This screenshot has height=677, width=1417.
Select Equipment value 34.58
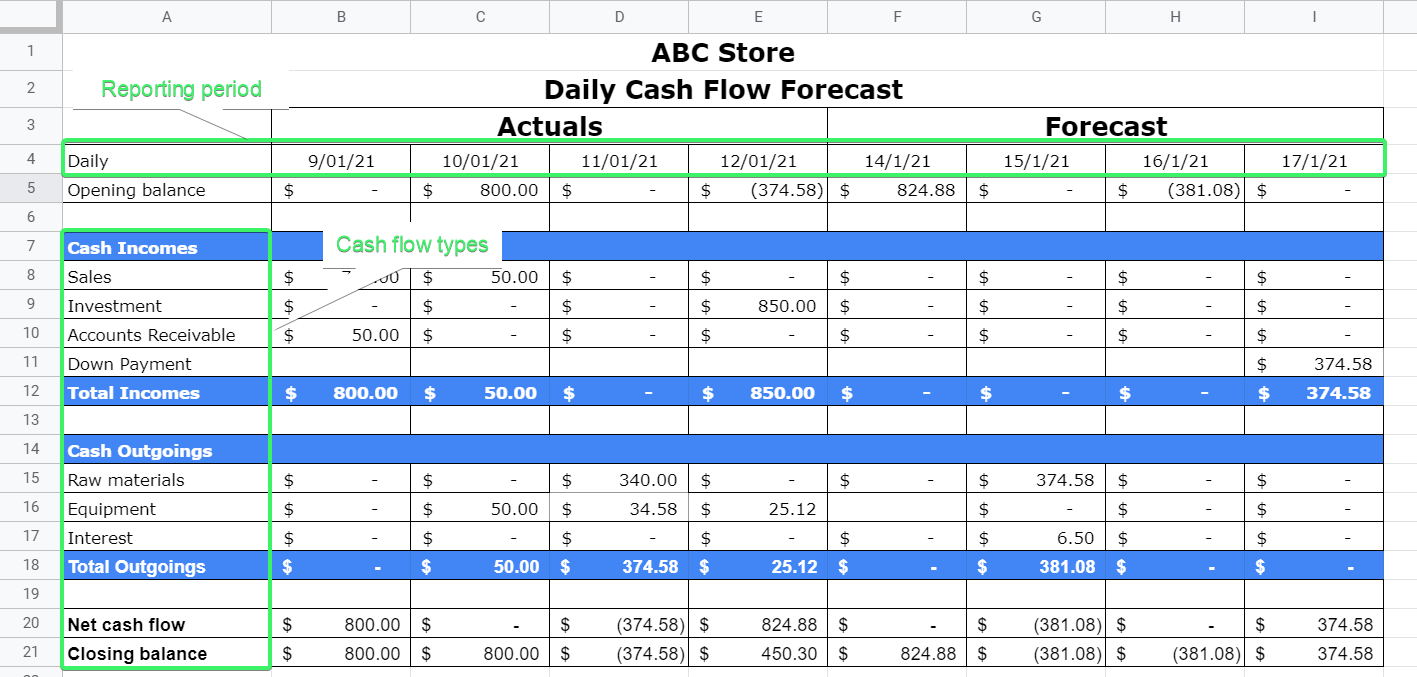(x=619, y=509)
